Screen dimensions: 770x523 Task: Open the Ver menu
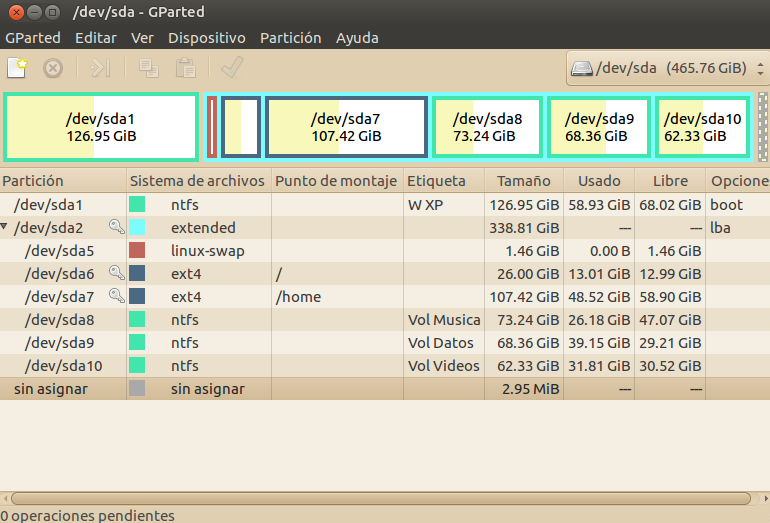[x=142, y=38]
